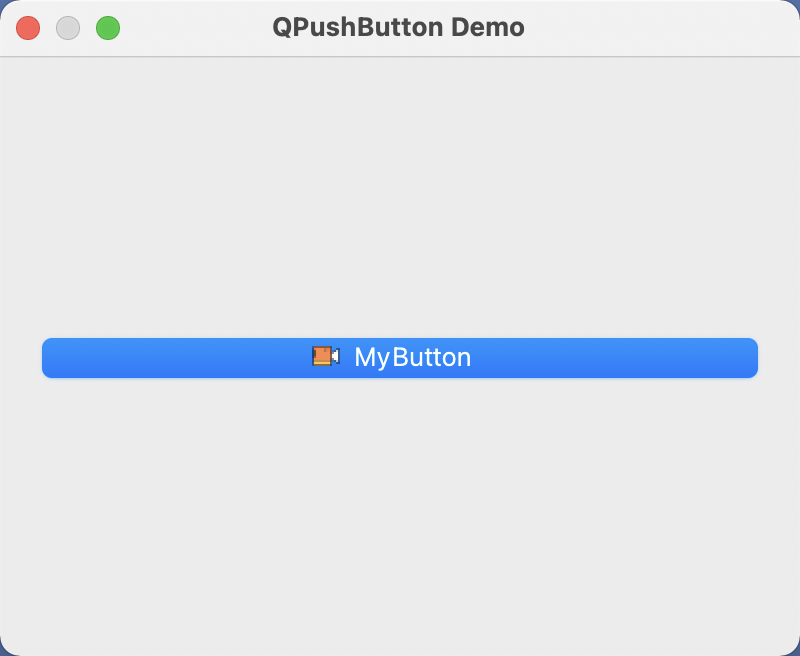Maximize the demo window using green button
800x656 pixels.
[x=108, y=28]
